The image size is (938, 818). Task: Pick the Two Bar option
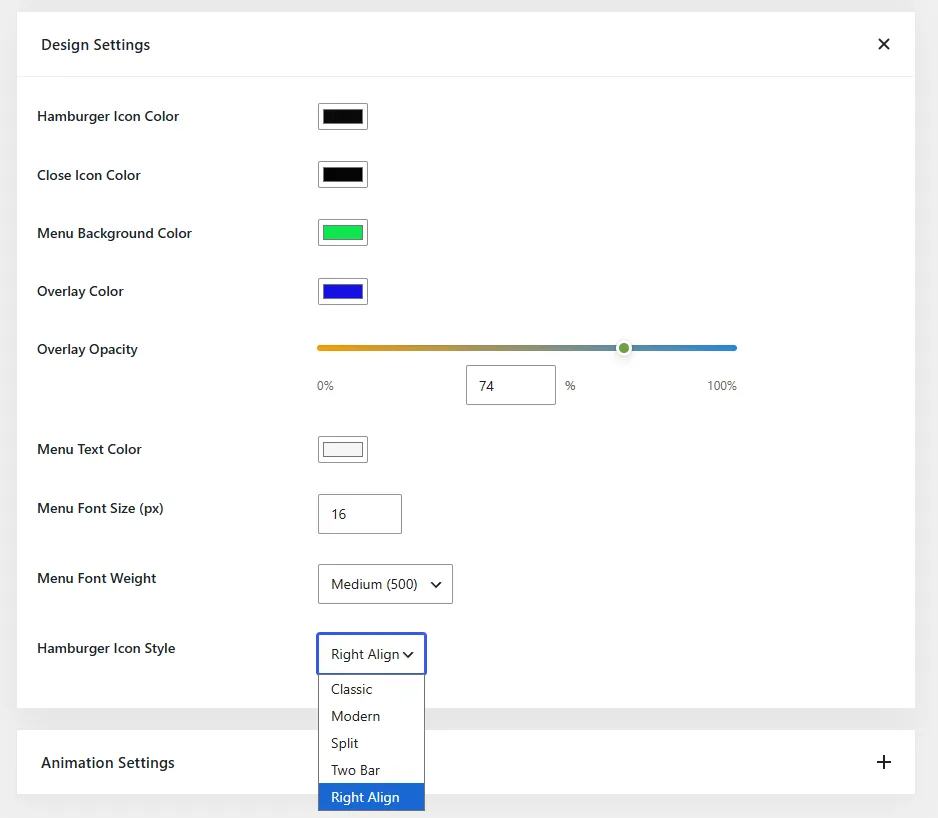click(371, 770)
